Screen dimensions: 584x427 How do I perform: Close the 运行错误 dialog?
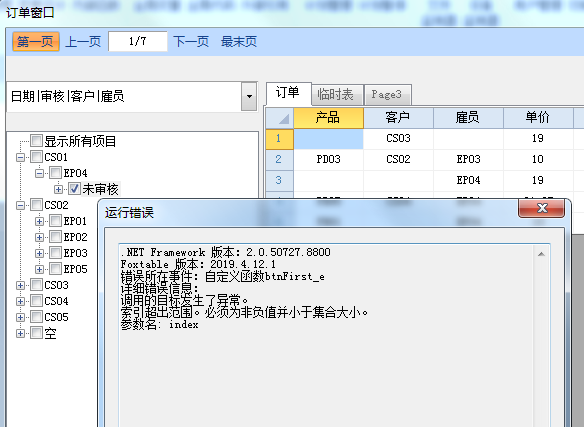[542, 208]
